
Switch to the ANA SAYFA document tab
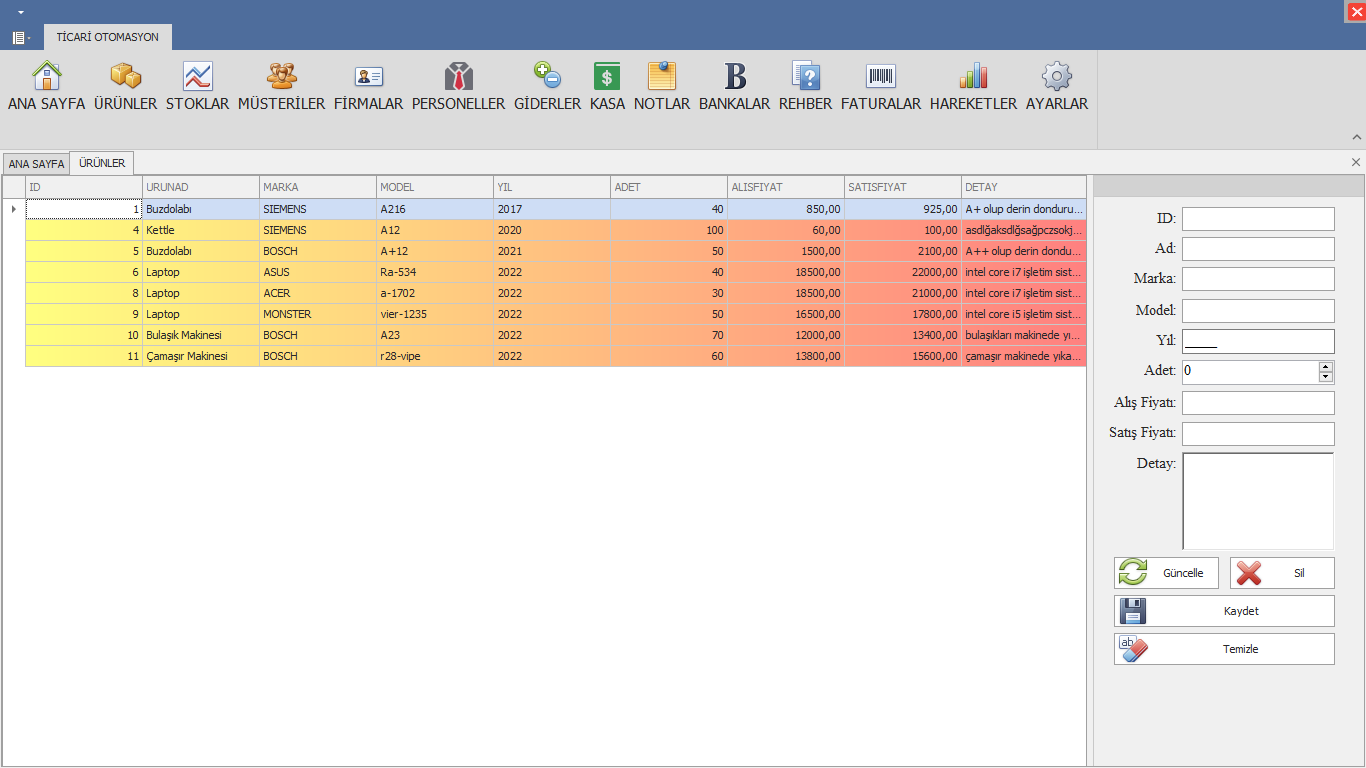click(36, 163)
